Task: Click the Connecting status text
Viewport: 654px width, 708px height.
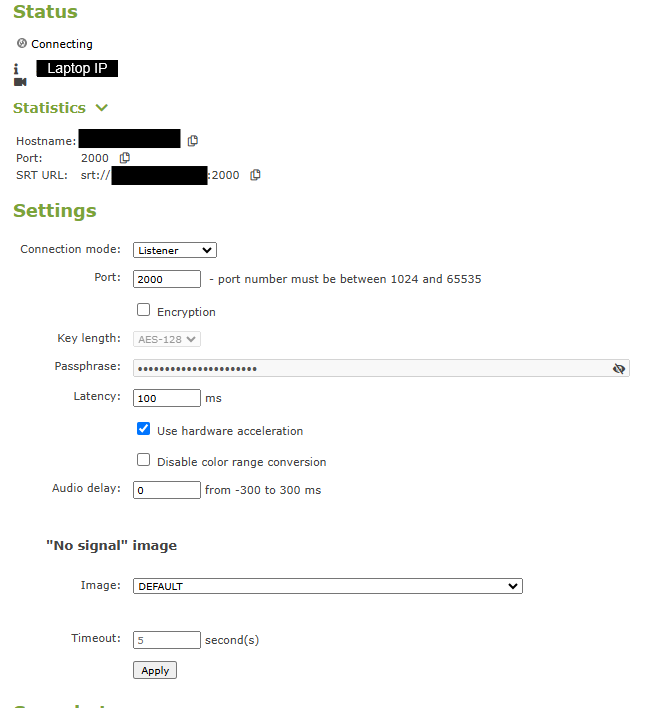Action: pyautogui.click(x=62, y=44)
